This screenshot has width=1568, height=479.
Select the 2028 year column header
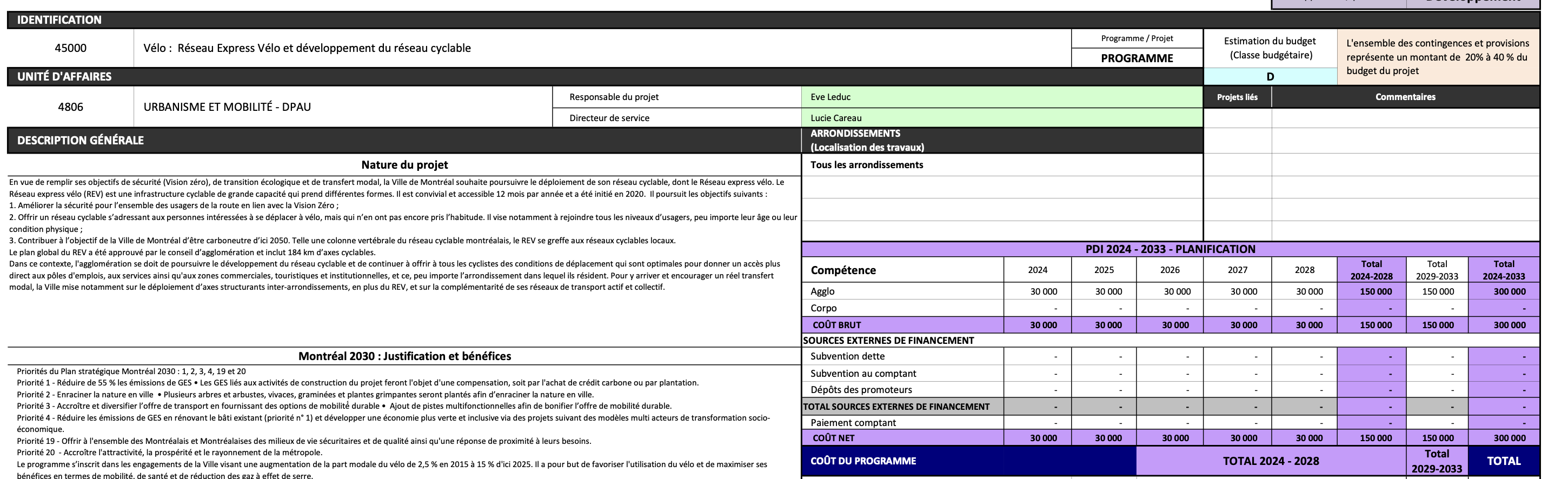click(x=1305, y=270)
